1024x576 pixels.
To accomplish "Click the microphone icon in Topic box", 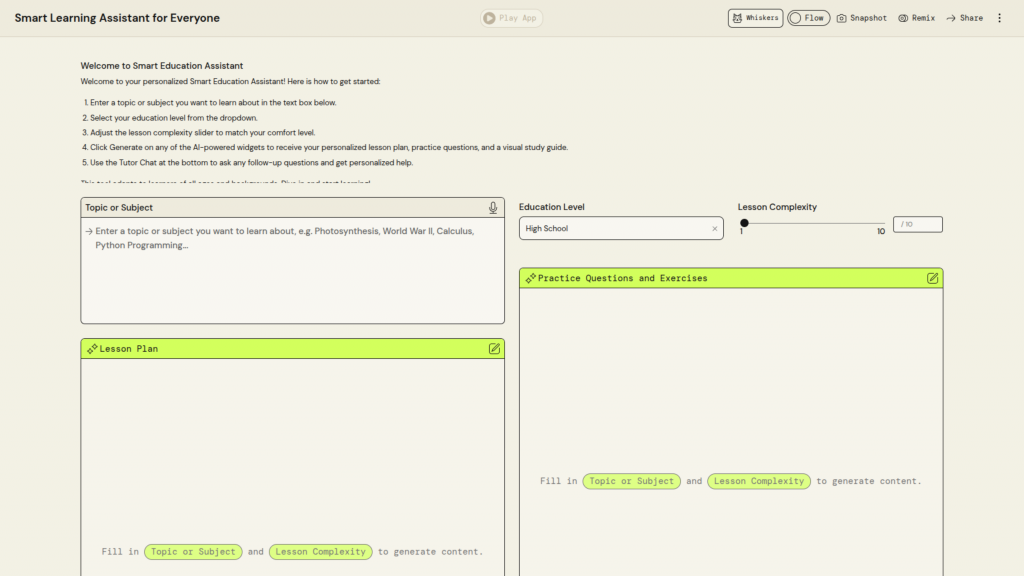I will pos(493,208).
